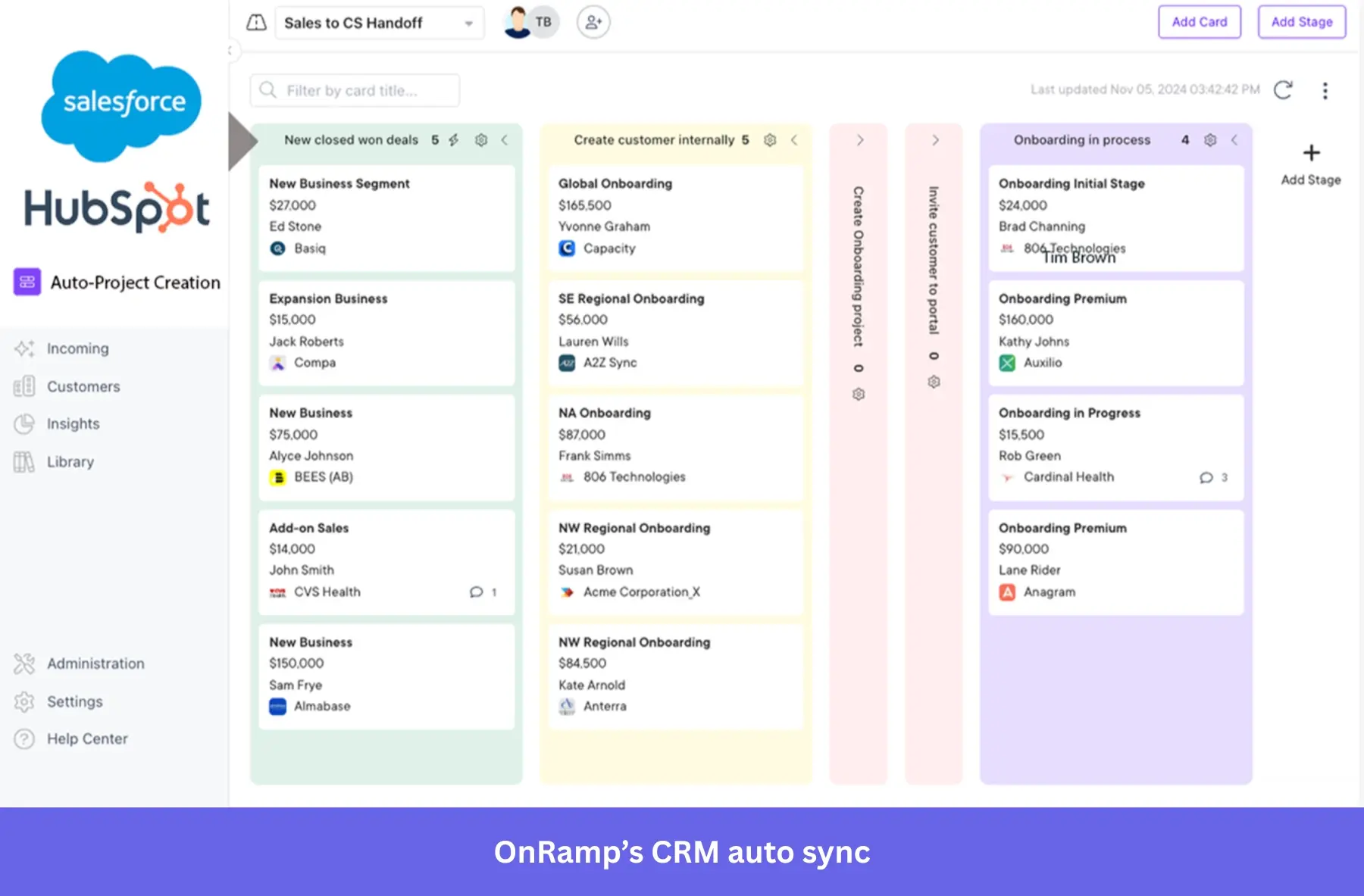Click the TB user avatar
The image size is (1364, 896).
point(543,22)
